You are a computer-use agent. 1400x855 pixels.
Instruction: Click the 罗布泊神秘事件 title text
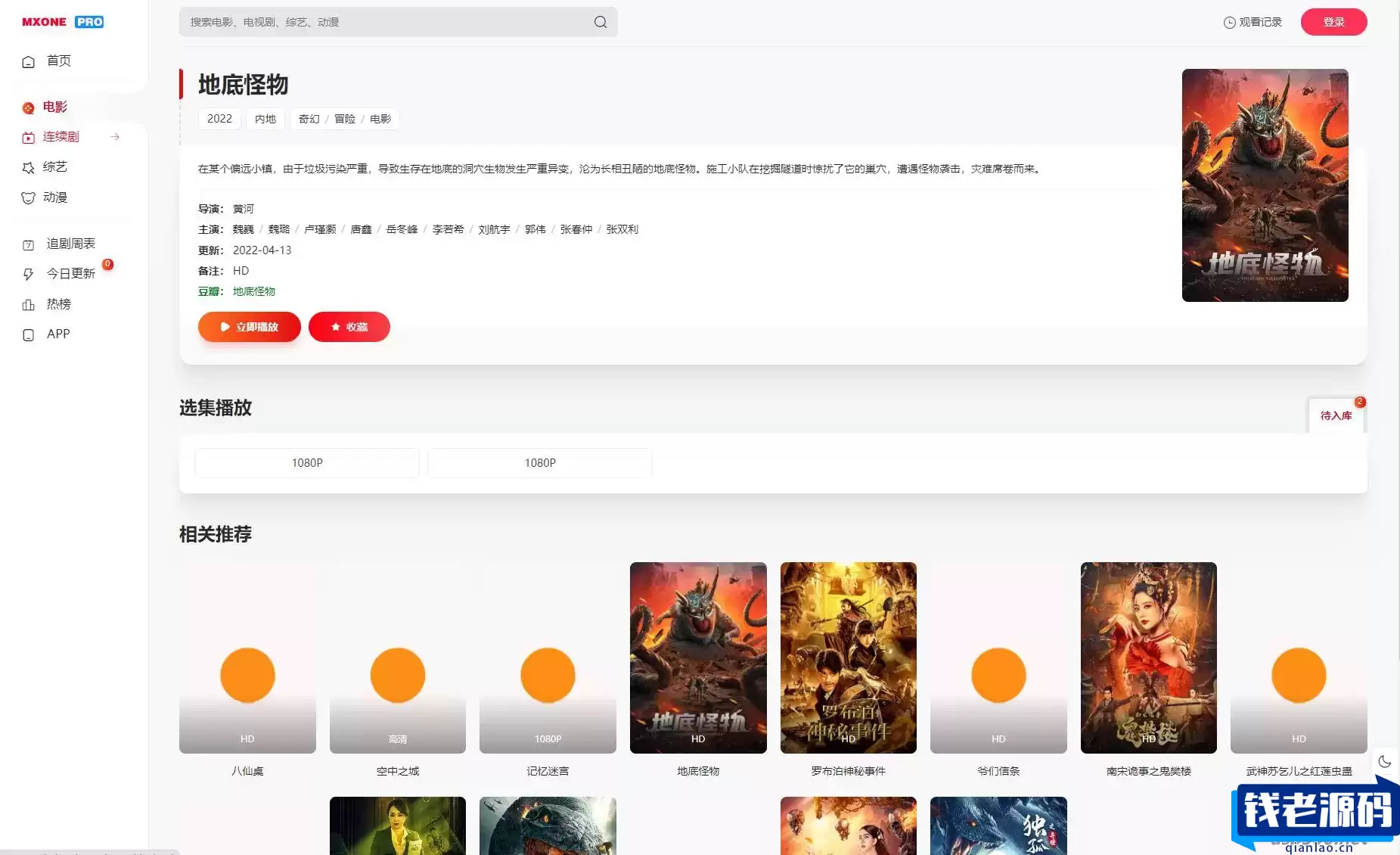849,771
